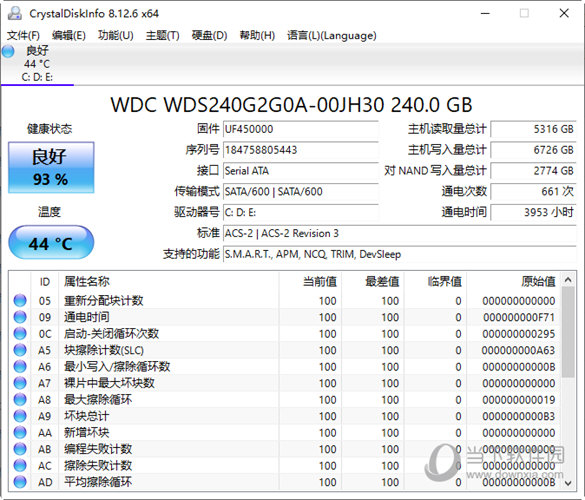585x500 pixels.
Task: Click the 对 NAND 写入量总计 value 2774 GB
Action: point(534,171)
